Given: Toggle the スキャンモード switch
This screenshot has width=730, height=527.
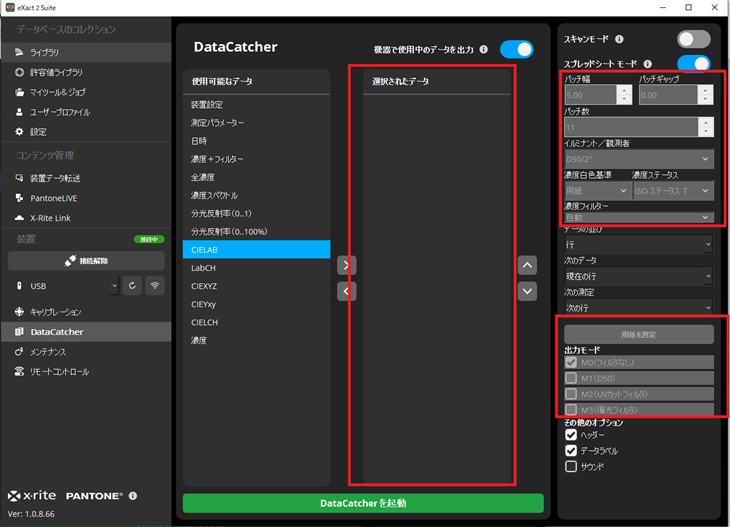Looking at the screenshot, I should pos(694,40).
